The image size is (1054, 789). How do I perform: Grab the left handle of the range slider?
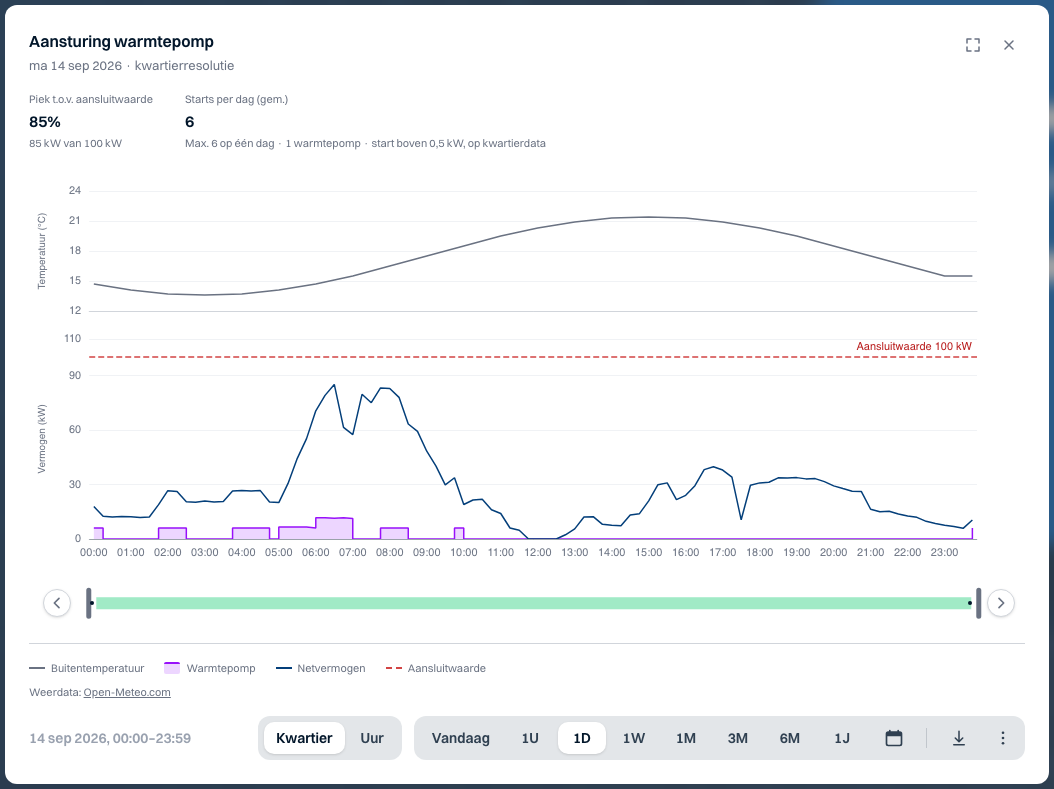tap(89, 603)
